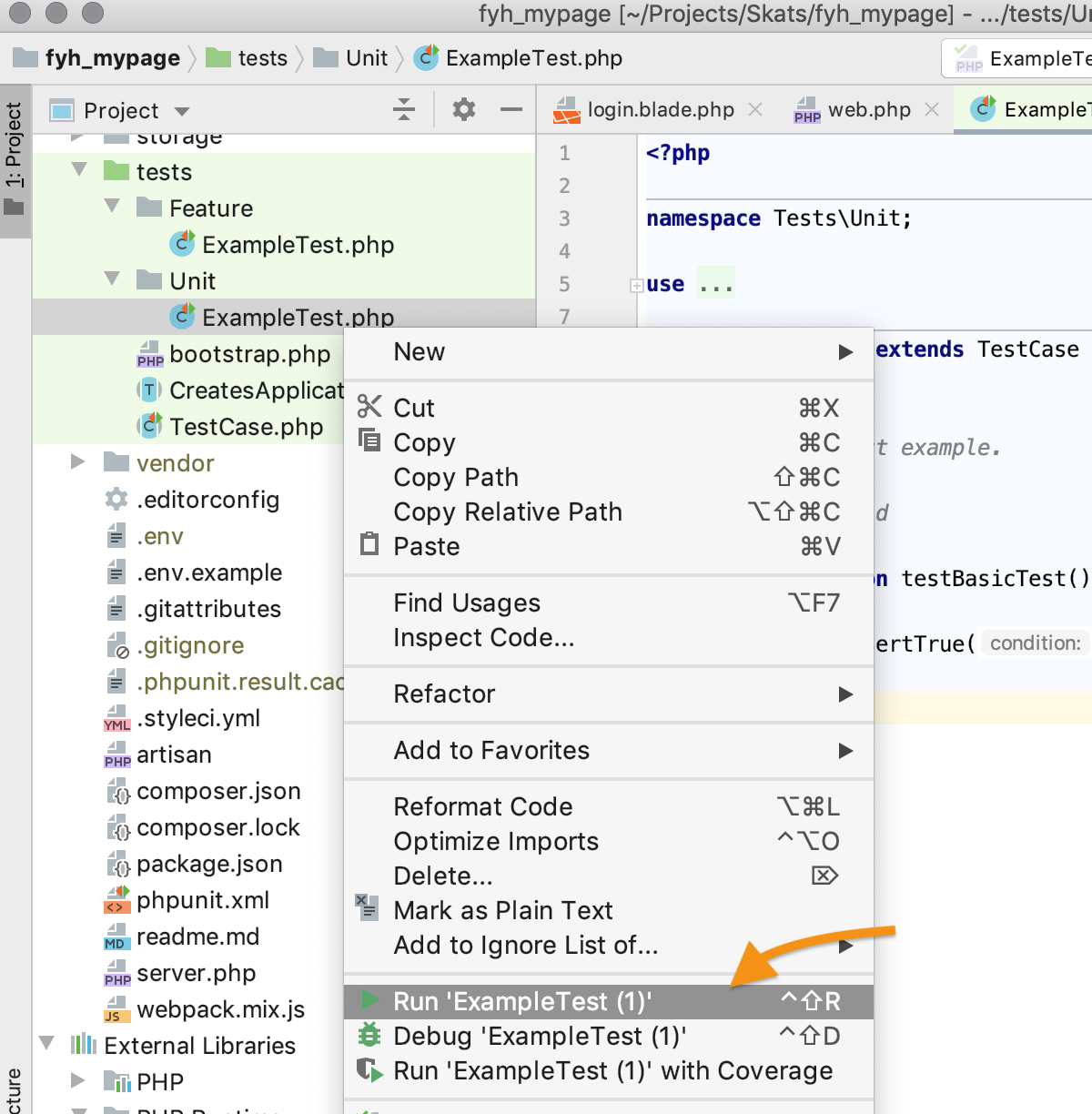Click Unit breadcrumb folder
The image size is (1092, 1114).
click(x=351, y=58)
